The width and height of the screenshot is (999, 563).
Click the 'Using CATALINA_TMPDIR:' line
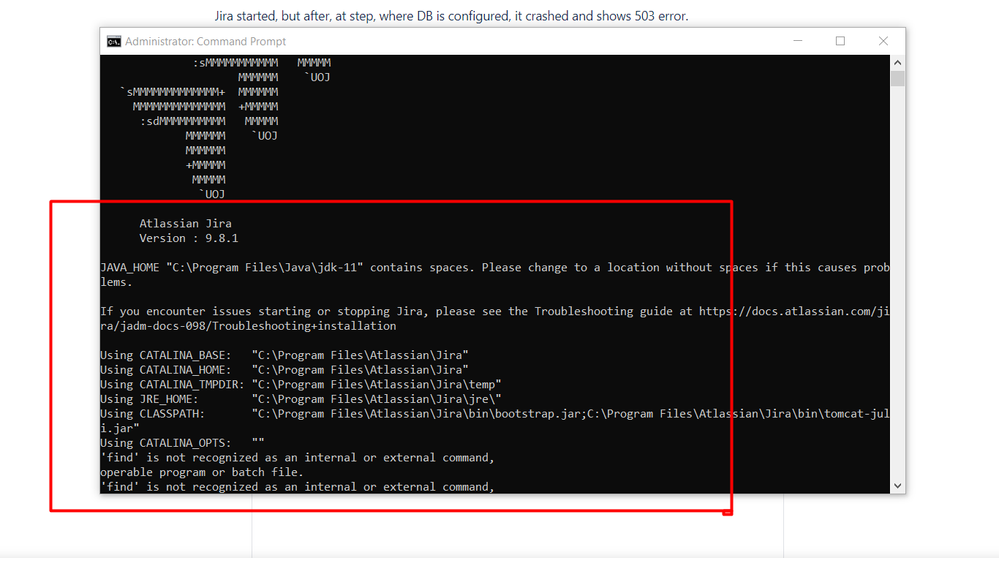[301, 385]
